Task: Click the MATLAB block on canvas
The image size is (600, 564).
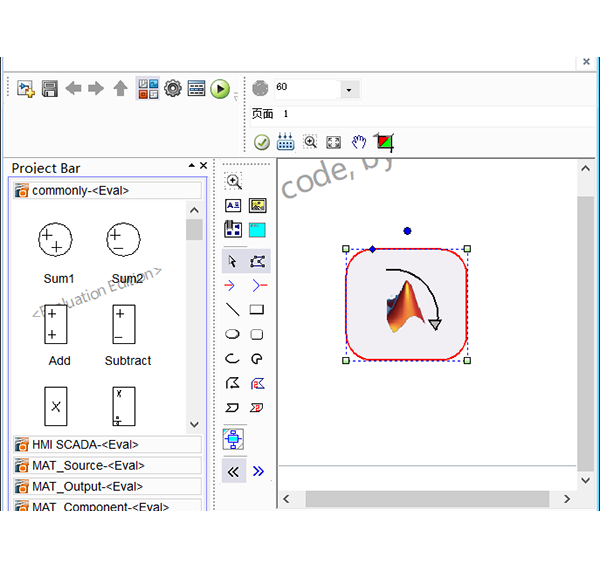Action: [x=406, y=305]
